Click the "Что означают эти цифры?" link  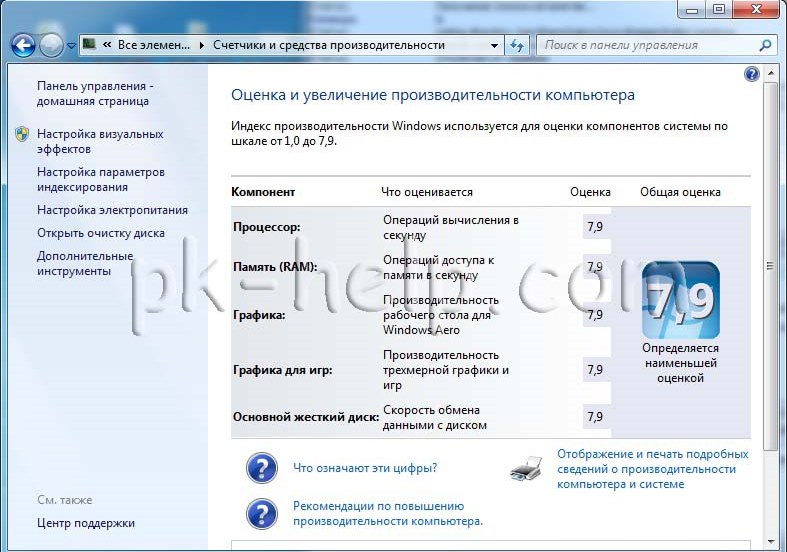pyautogui.click(x=365, y=468)
